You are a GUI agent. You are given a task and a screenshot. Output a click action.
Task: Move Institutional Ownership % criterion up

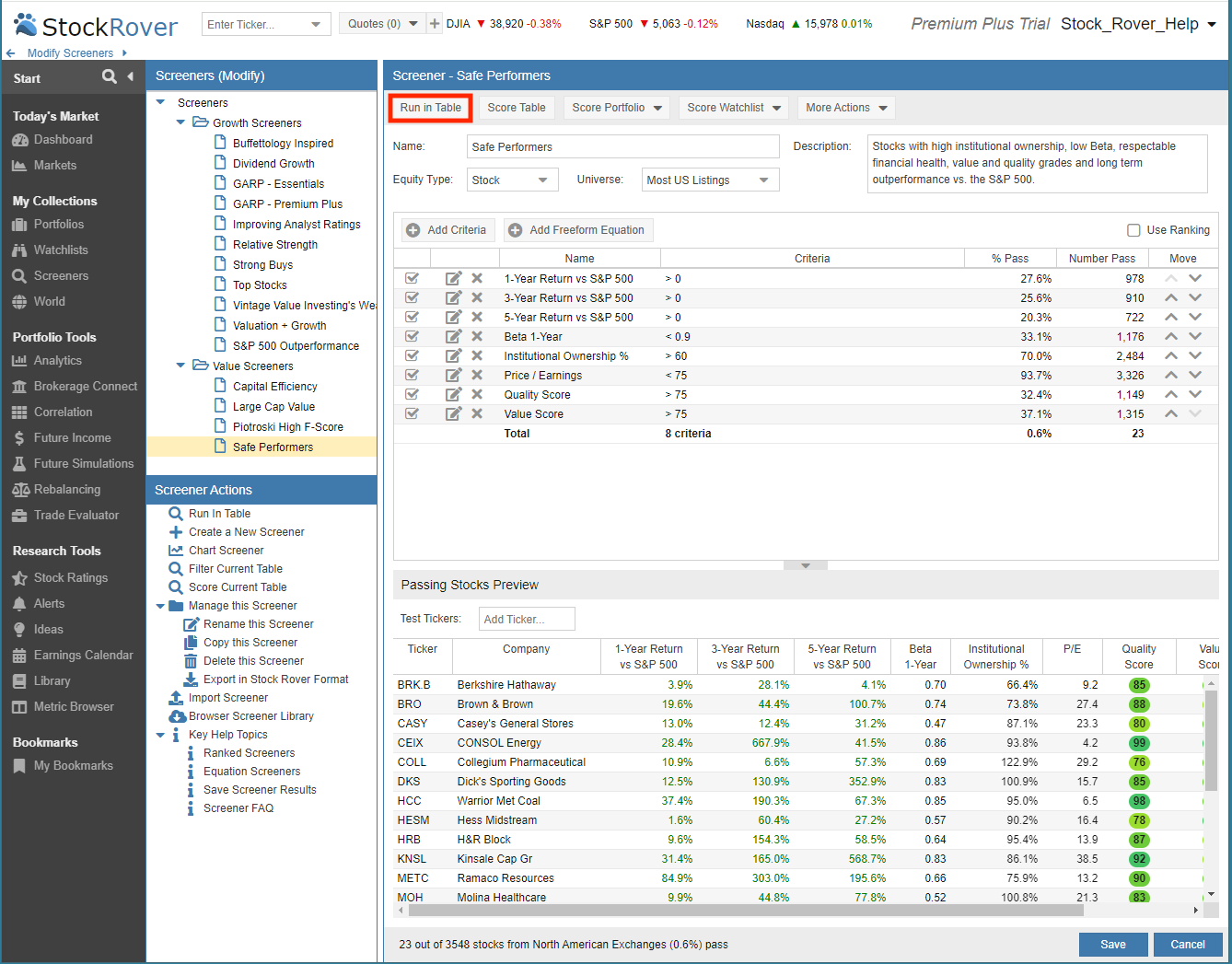point(1170,355)
